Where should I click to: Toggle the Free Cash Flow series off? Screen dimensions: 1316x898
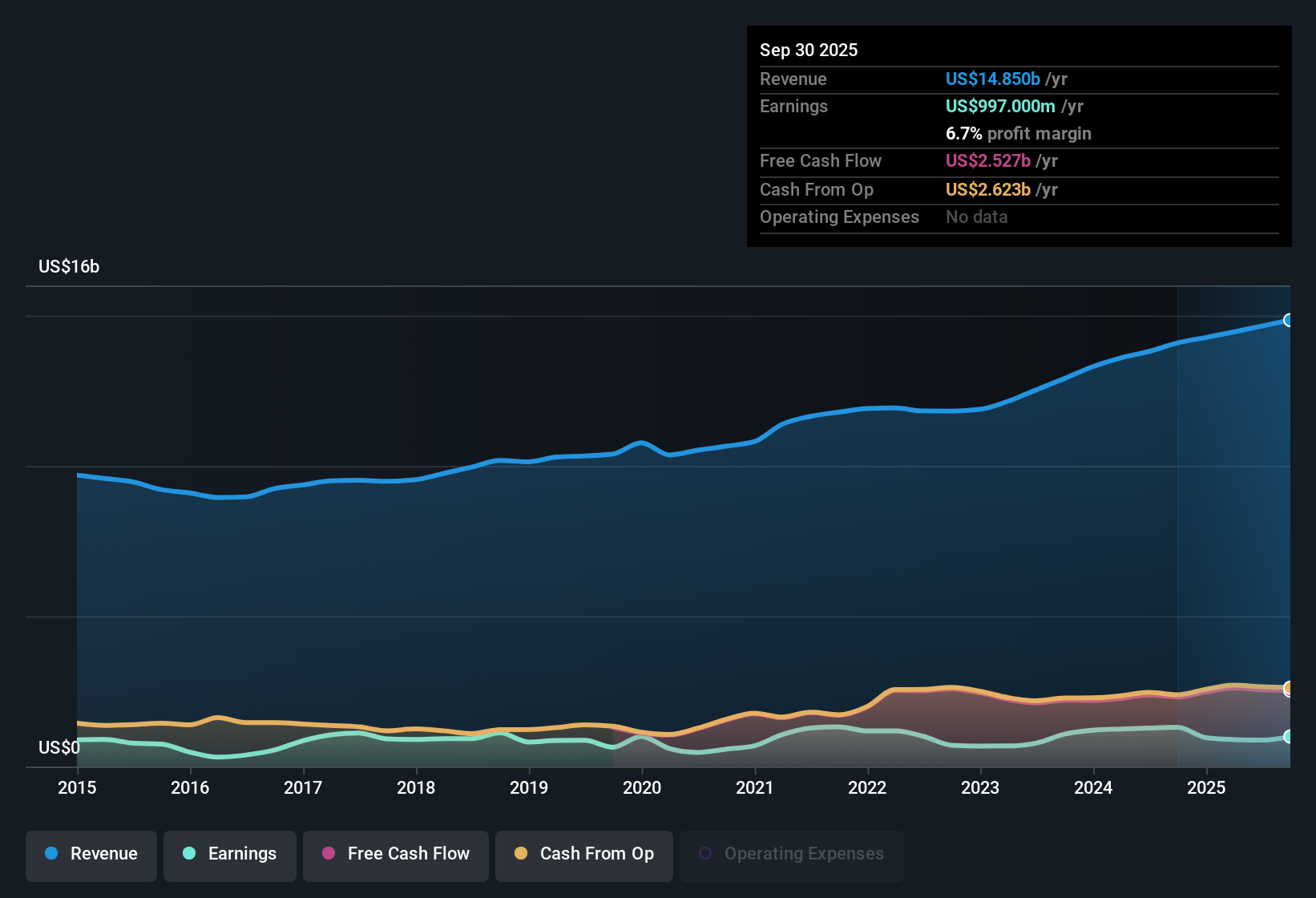tap(395, 855)
